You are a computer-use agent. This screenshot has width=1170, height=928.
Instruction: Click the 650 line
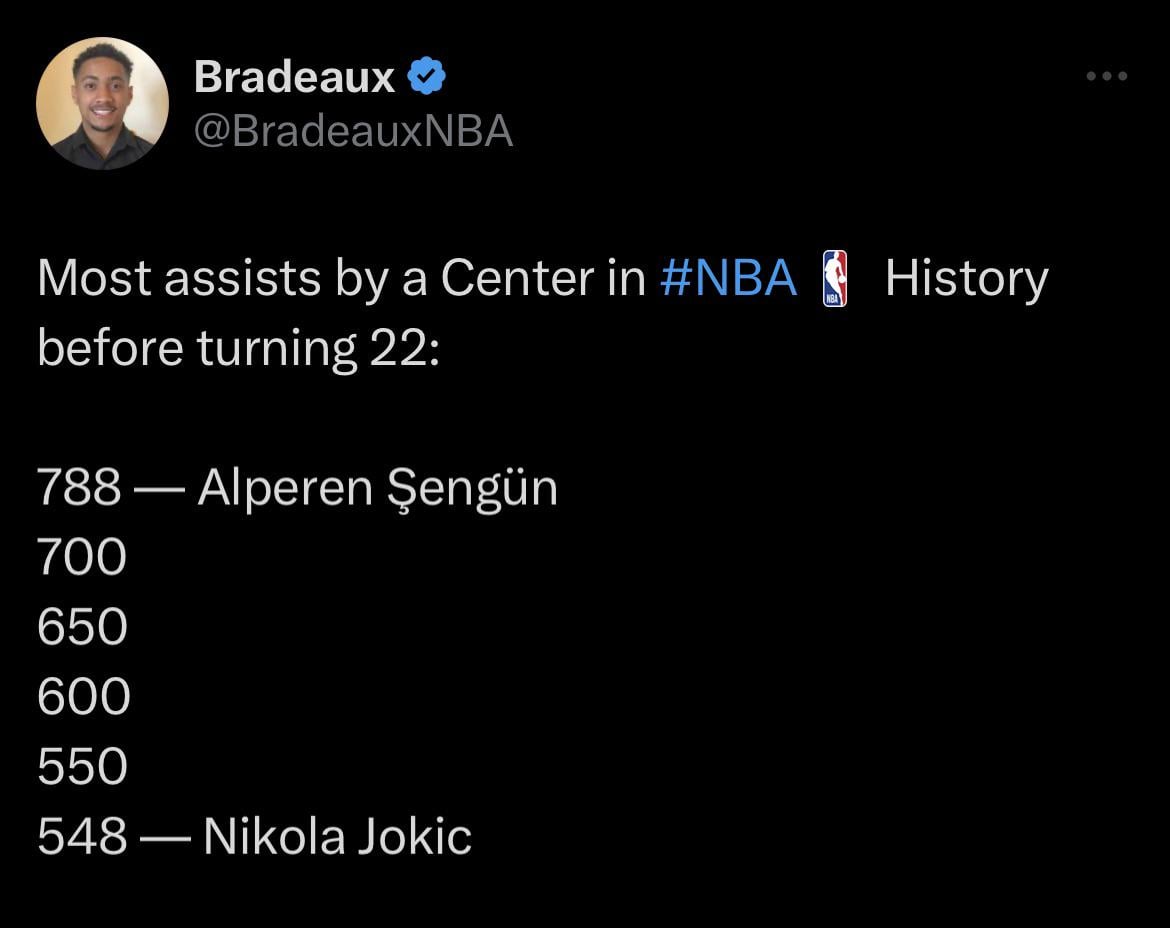(82, 628)
